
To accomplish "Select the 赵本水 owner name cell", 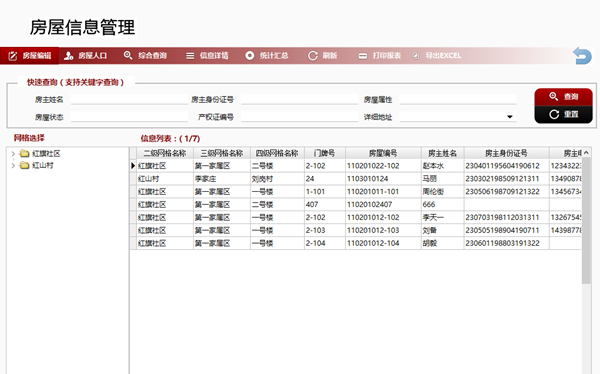I will pyautogui.click(x=442, y=166).
